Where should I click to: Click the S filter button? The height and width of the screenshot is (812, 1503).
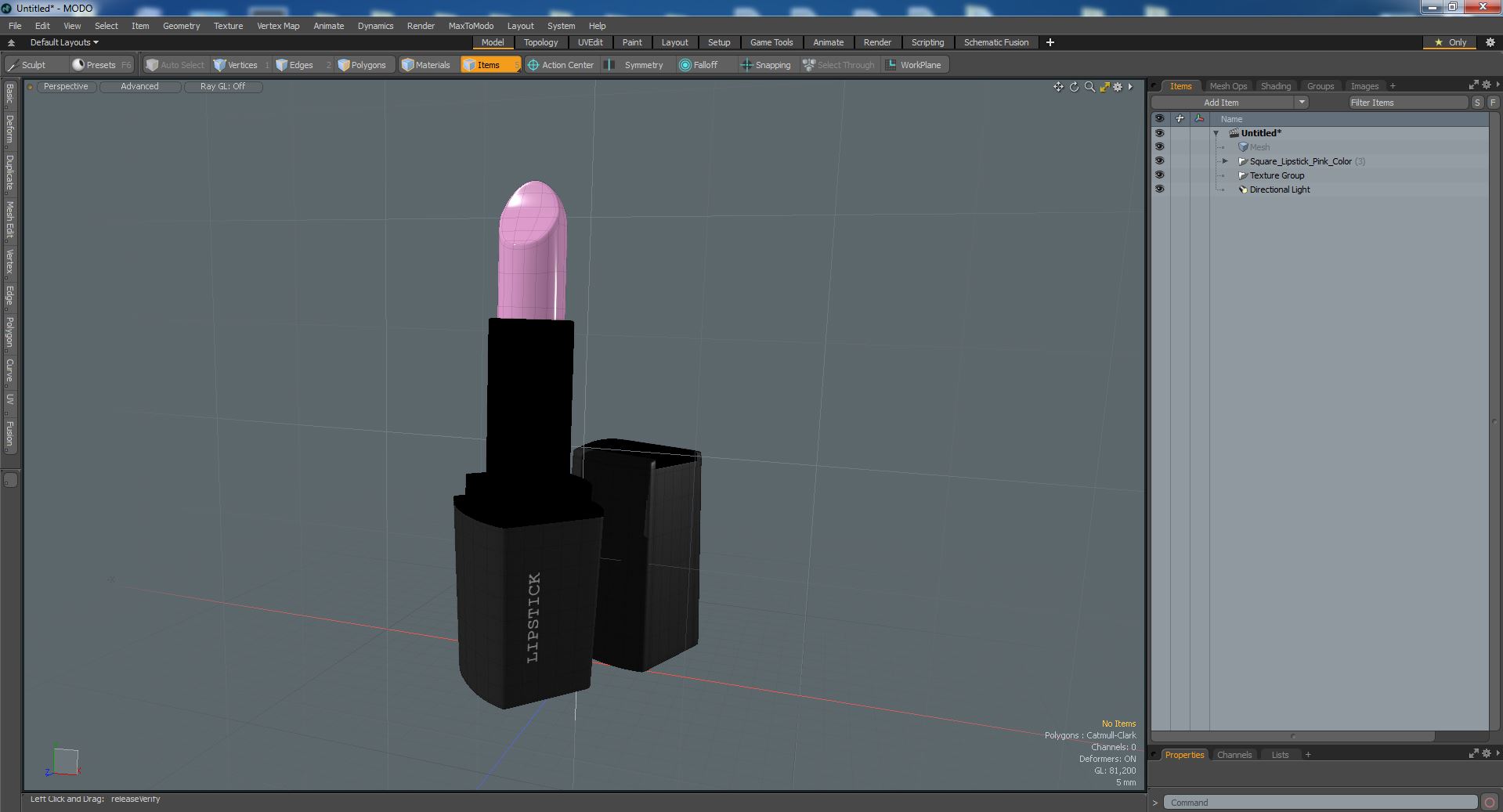pyautogui.click(x=1477, y=102)
